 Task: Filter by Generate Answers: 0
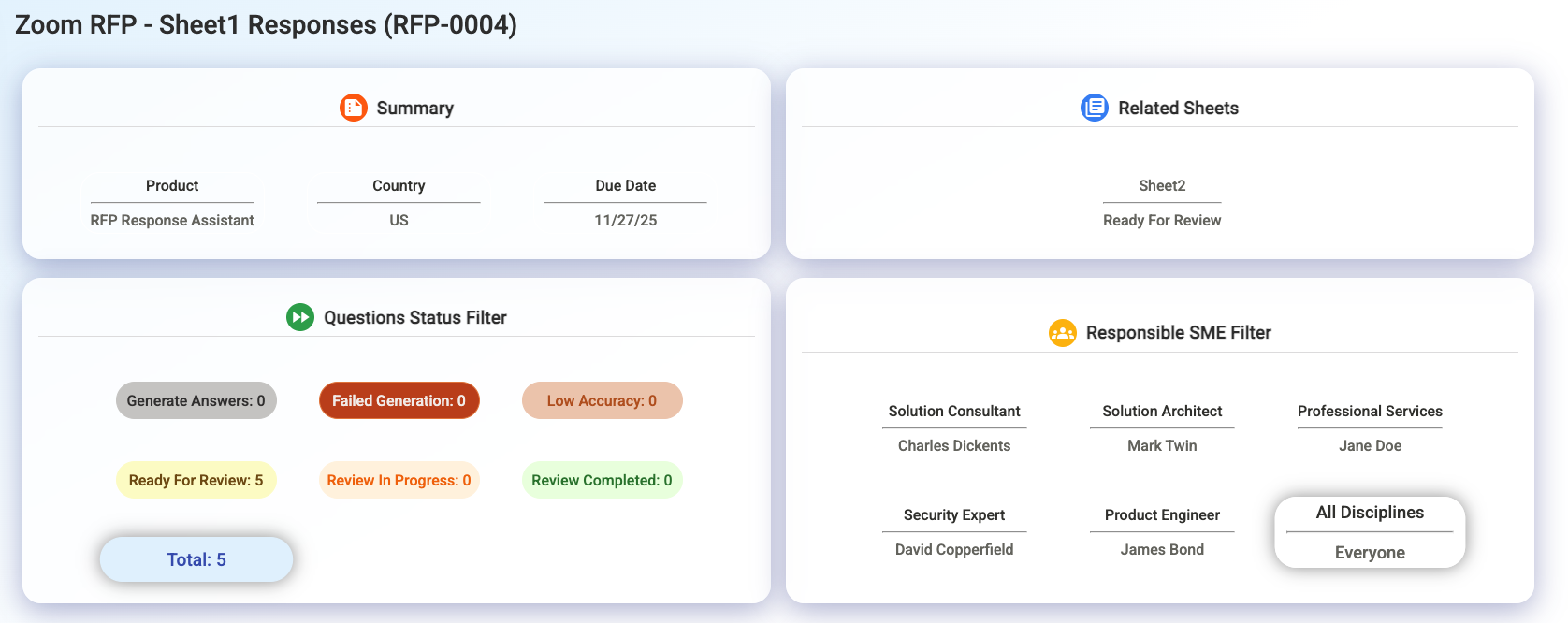tap(196, 400)
